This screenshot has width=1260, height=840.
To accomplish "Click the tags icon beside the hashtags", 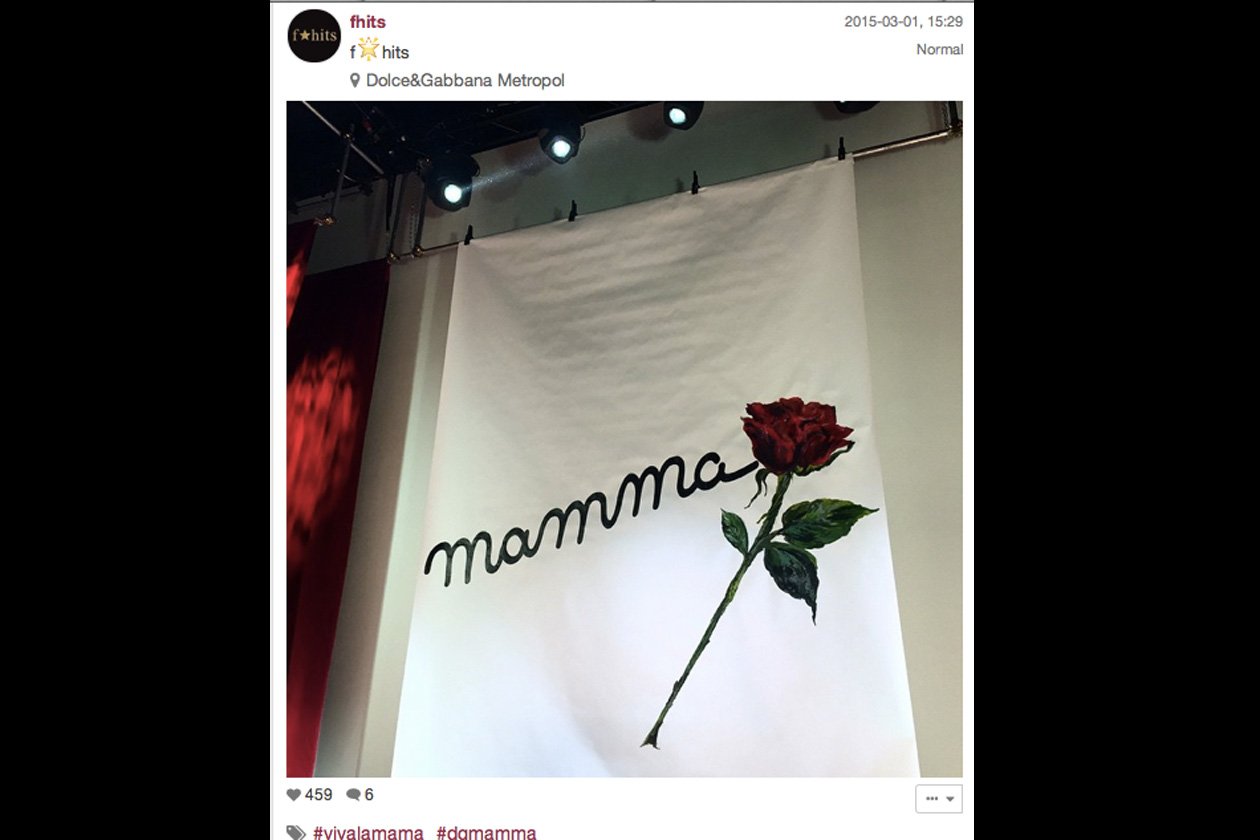I will click(x=296, y=833).
